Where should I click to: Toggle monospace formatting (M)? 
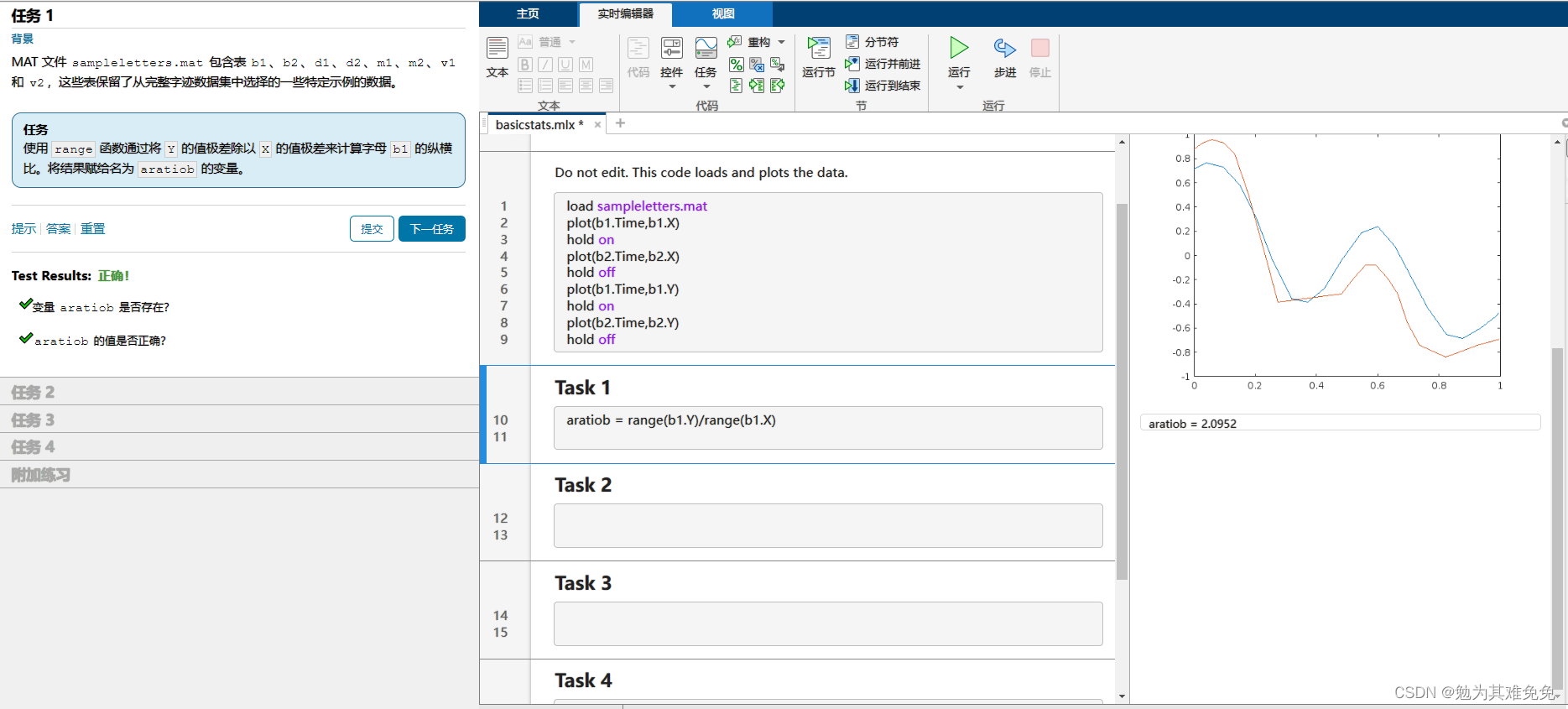click(x=586, y=65)
